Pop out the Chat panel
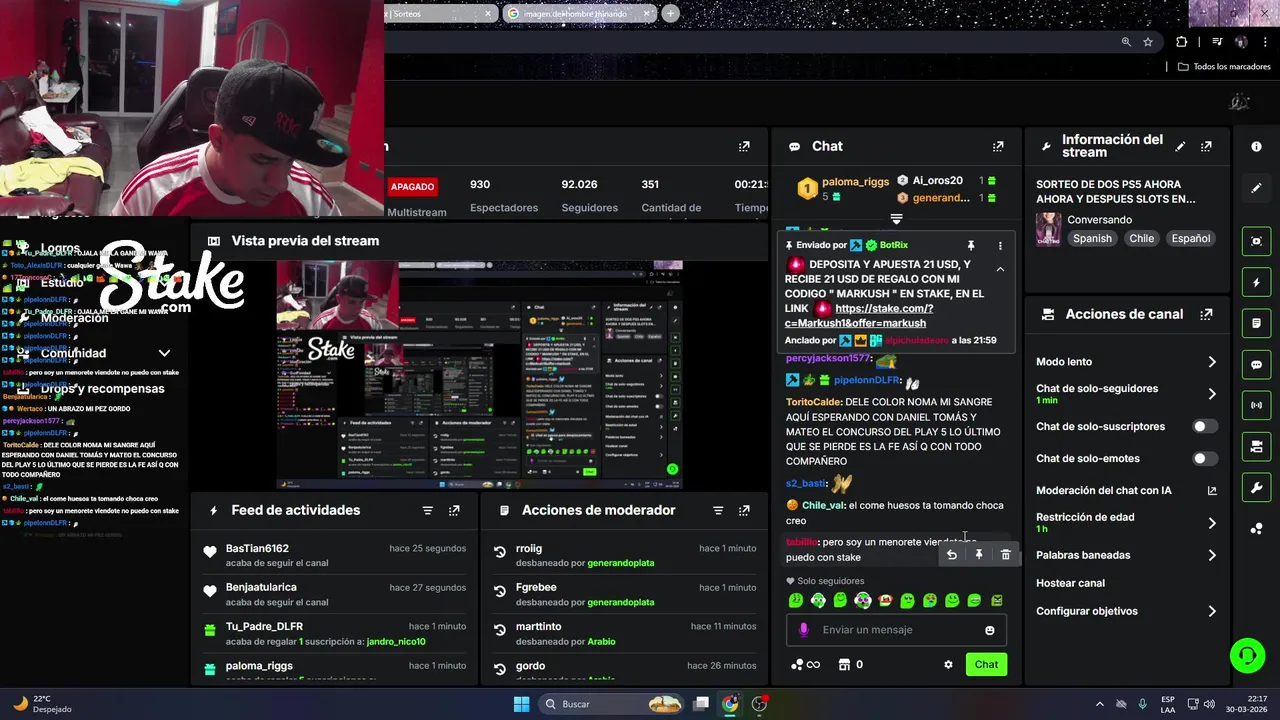Screen dimensions: 1280x720 998,146
